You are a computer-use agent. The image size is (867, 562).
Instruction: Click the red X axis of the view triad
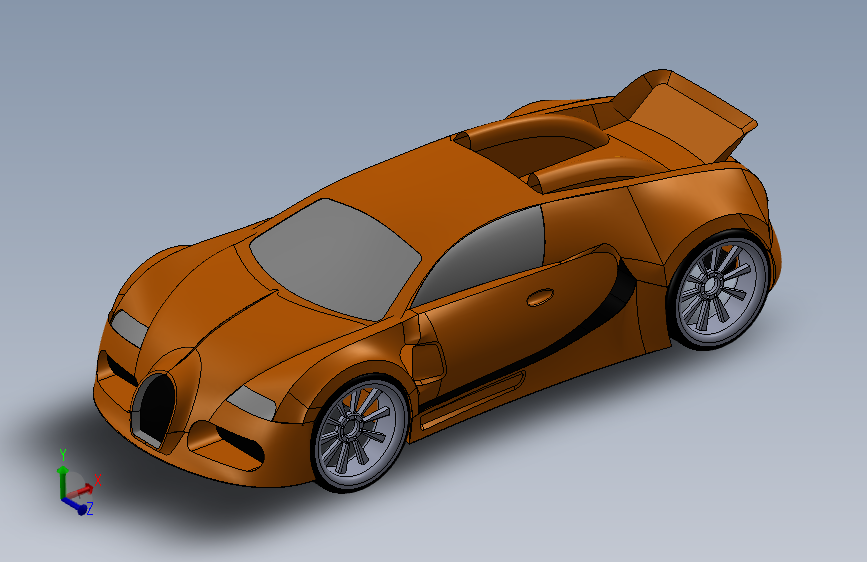pos(83,490)
